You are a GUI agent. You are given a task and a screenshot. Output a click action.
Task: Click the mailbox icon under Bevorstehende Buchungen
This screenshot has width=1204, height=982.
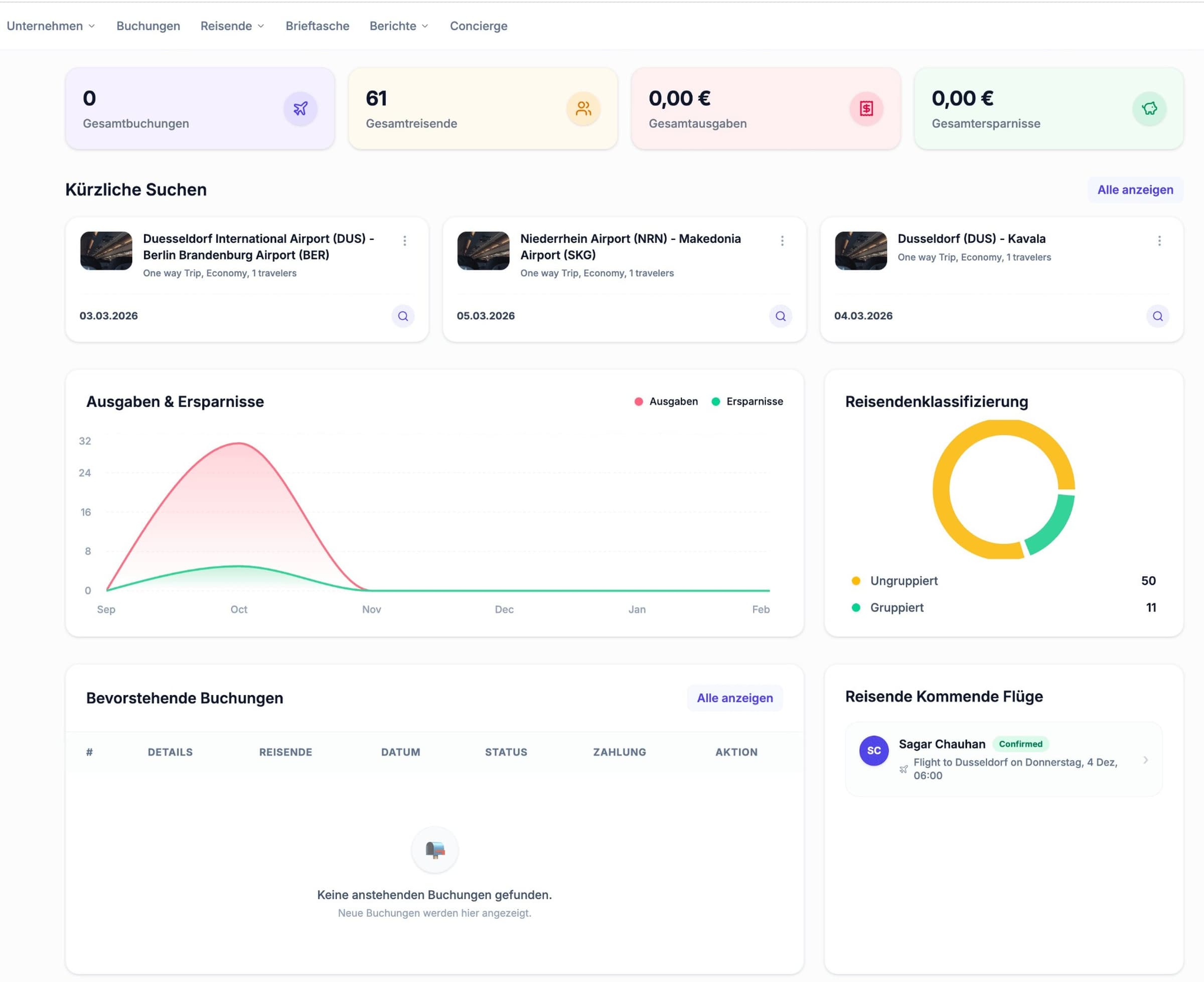click(x=434, y=850)
